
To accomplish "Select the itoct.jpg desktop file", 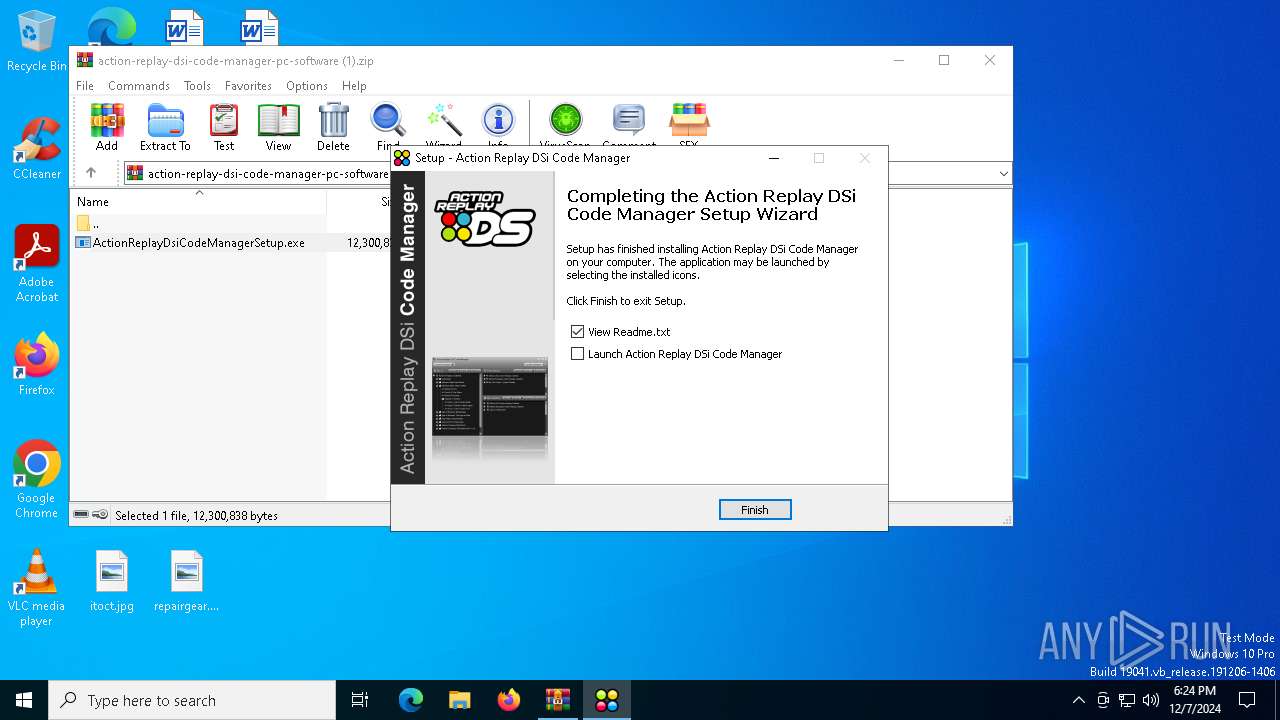I will pos(112,581).
